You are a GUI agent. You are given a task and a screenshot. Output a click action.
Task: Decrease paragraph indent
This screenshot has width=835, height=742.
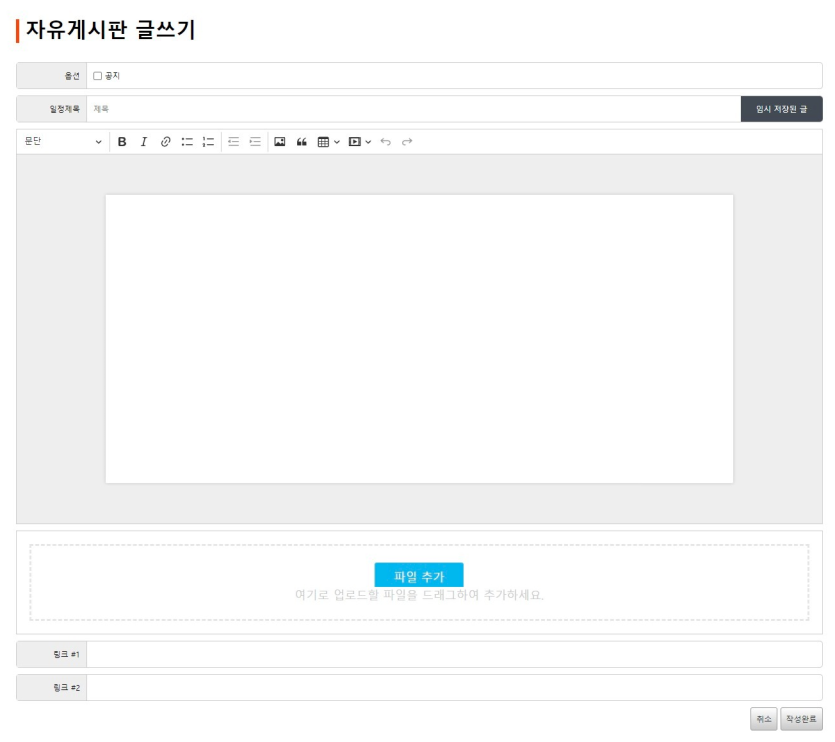pos(234,142)
